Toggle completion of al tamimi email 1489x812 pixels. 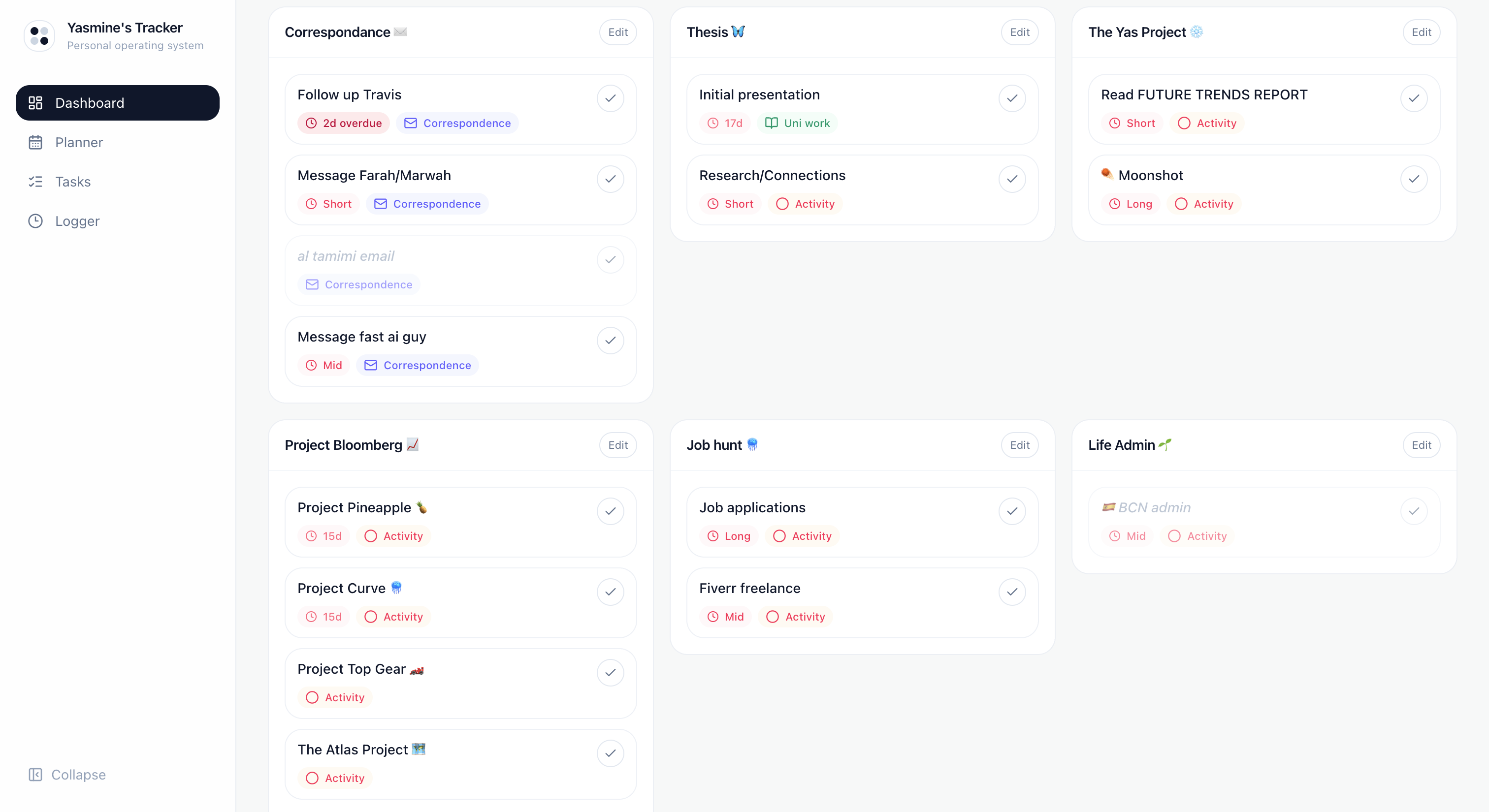click(x=610, y=260)
